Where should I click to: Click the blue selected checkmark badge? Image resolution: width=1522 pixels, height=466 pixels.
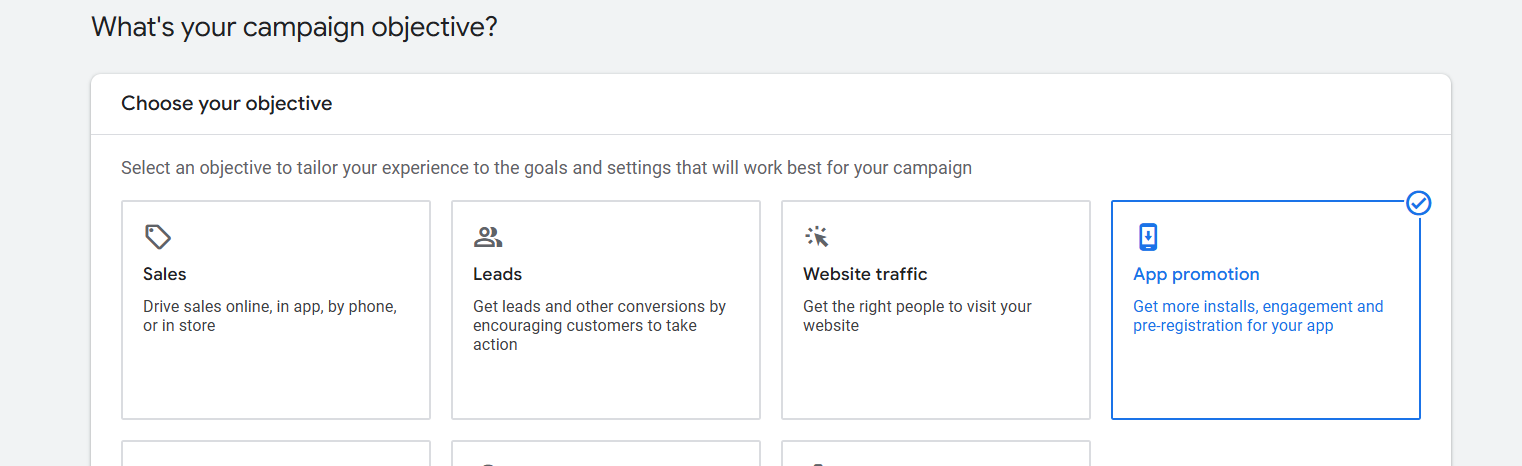1418,203
